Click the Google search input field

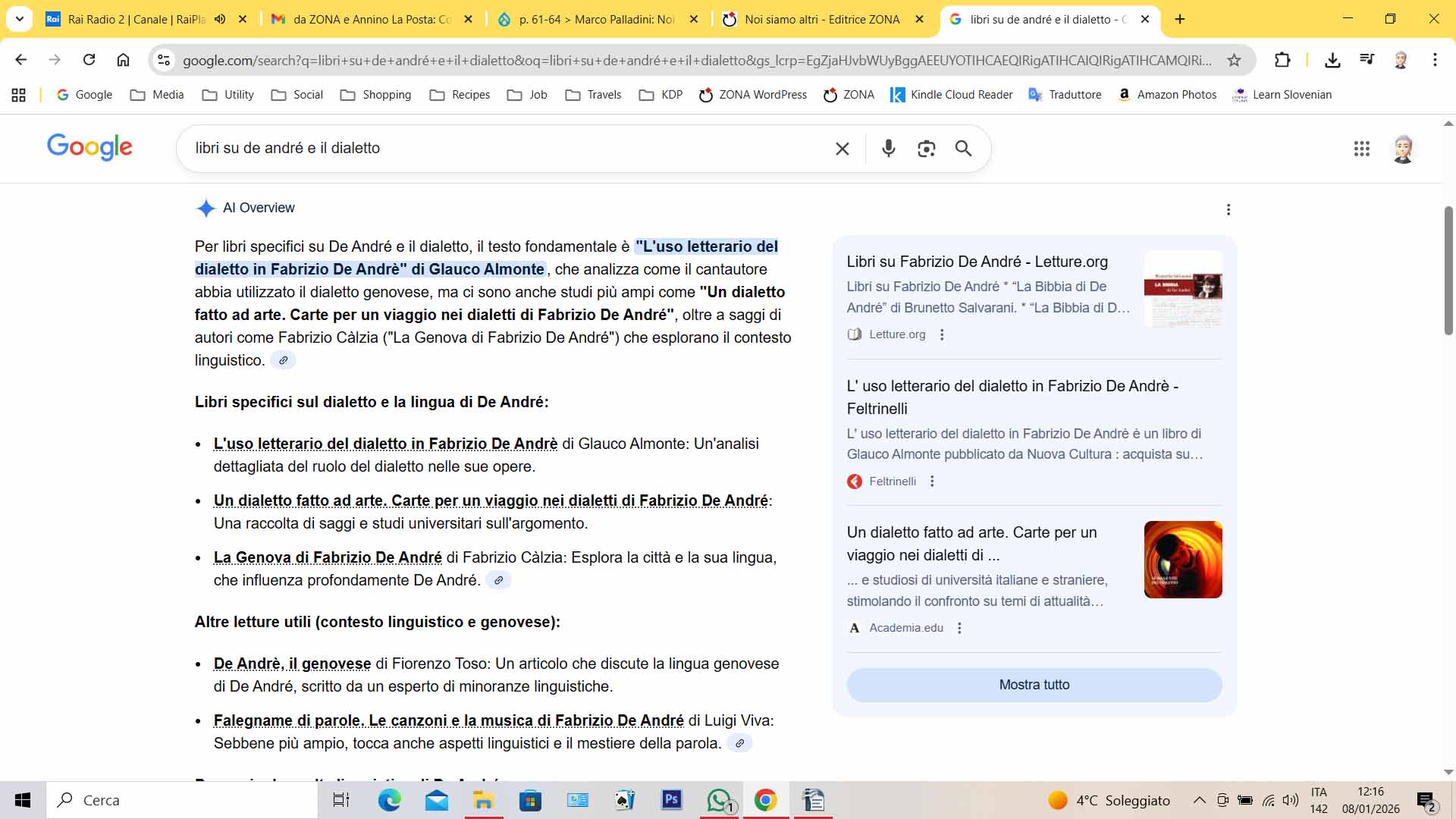pyautogui.click(x=500, y=149)
